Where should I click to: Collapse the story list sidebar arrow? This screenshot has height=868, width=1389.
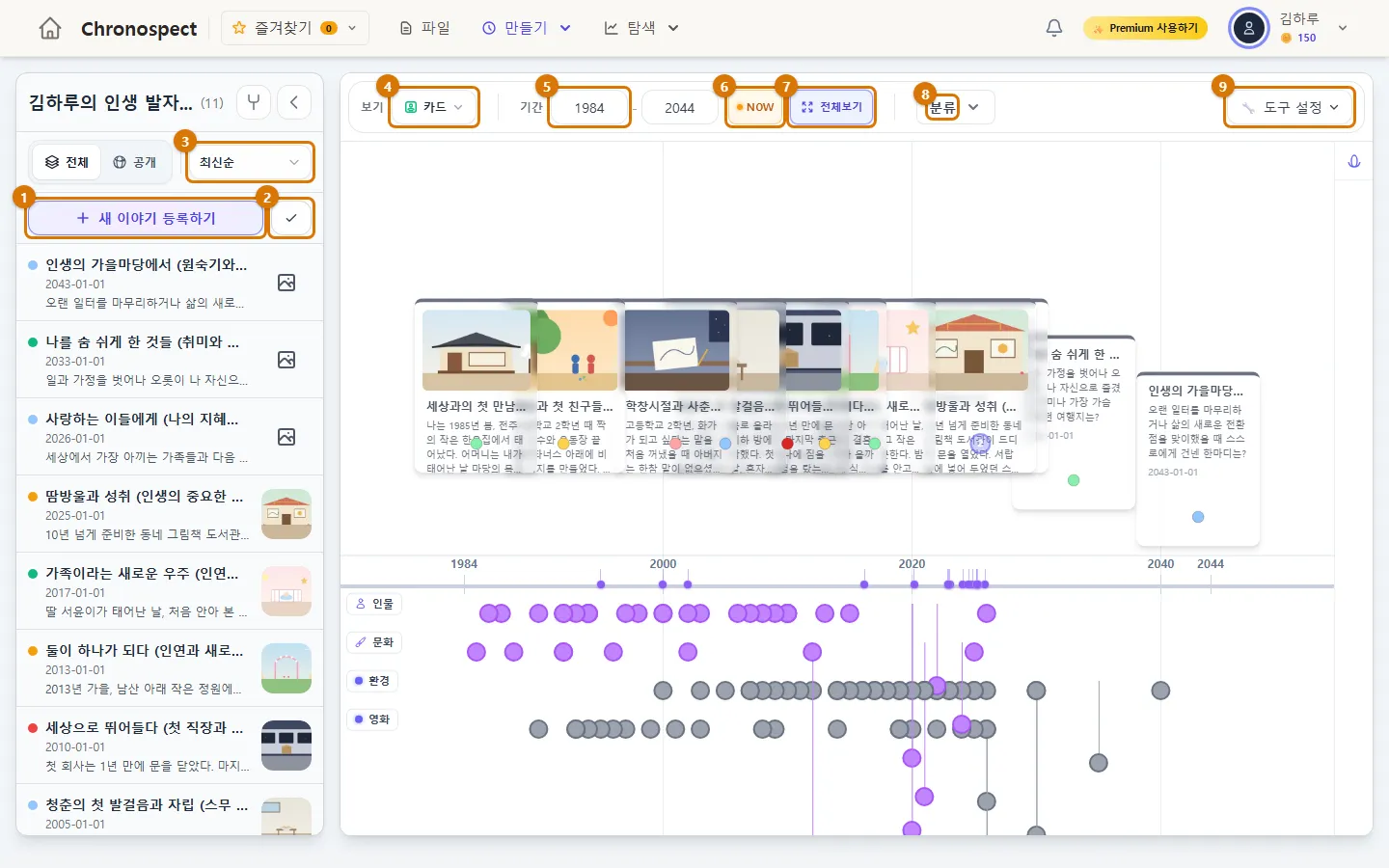pos(294,102)
